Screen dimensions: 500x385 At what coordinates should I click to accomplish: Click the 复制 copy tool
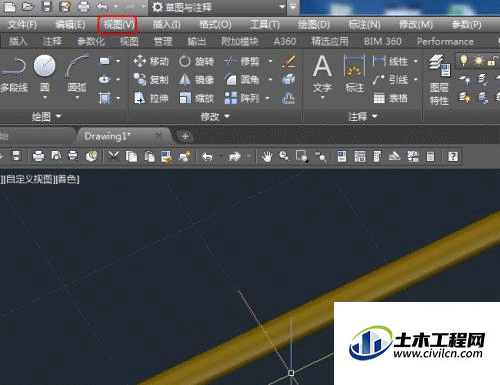(151, 80)
